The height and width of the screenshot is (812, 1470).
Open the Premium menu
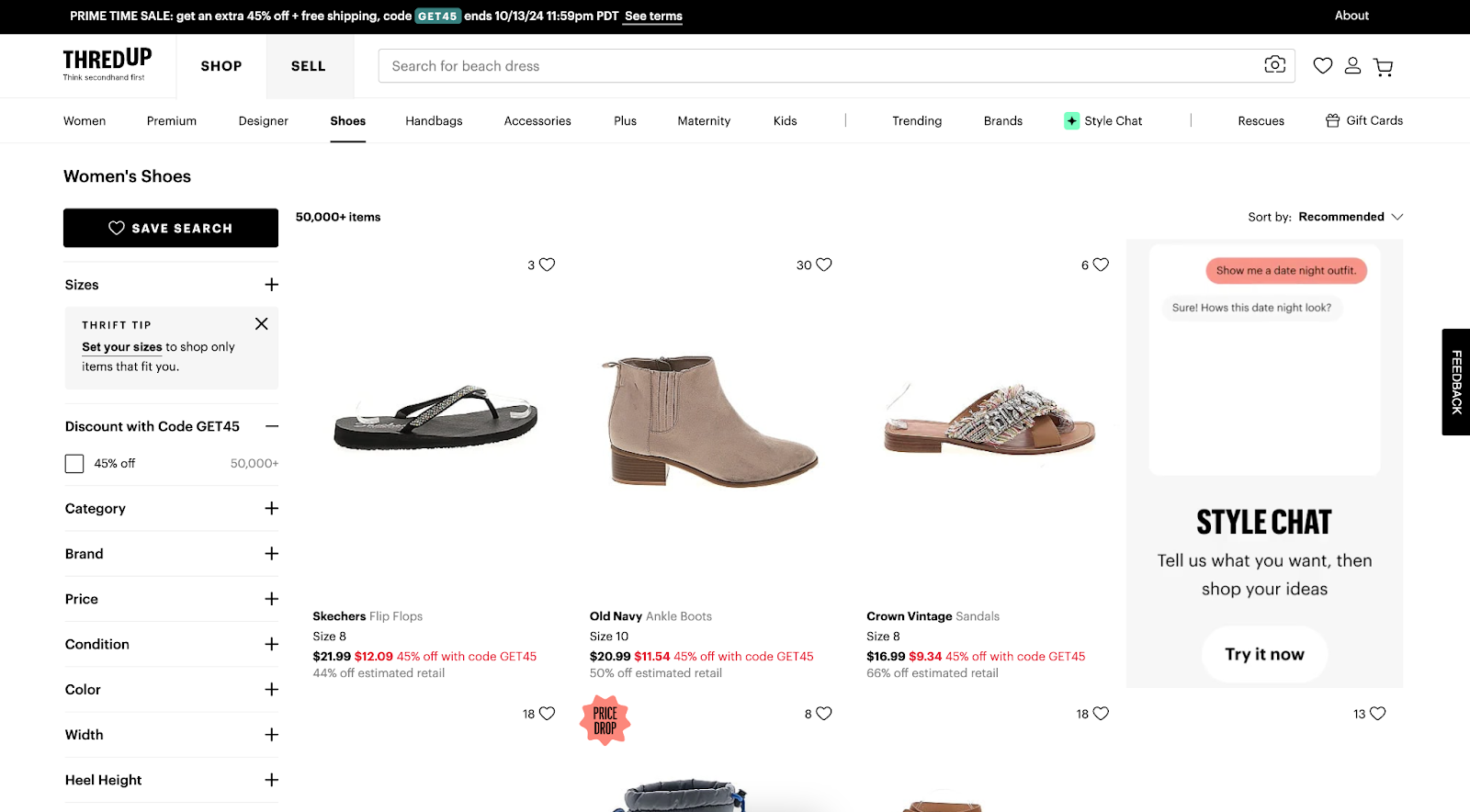click(x=172, y=120)
